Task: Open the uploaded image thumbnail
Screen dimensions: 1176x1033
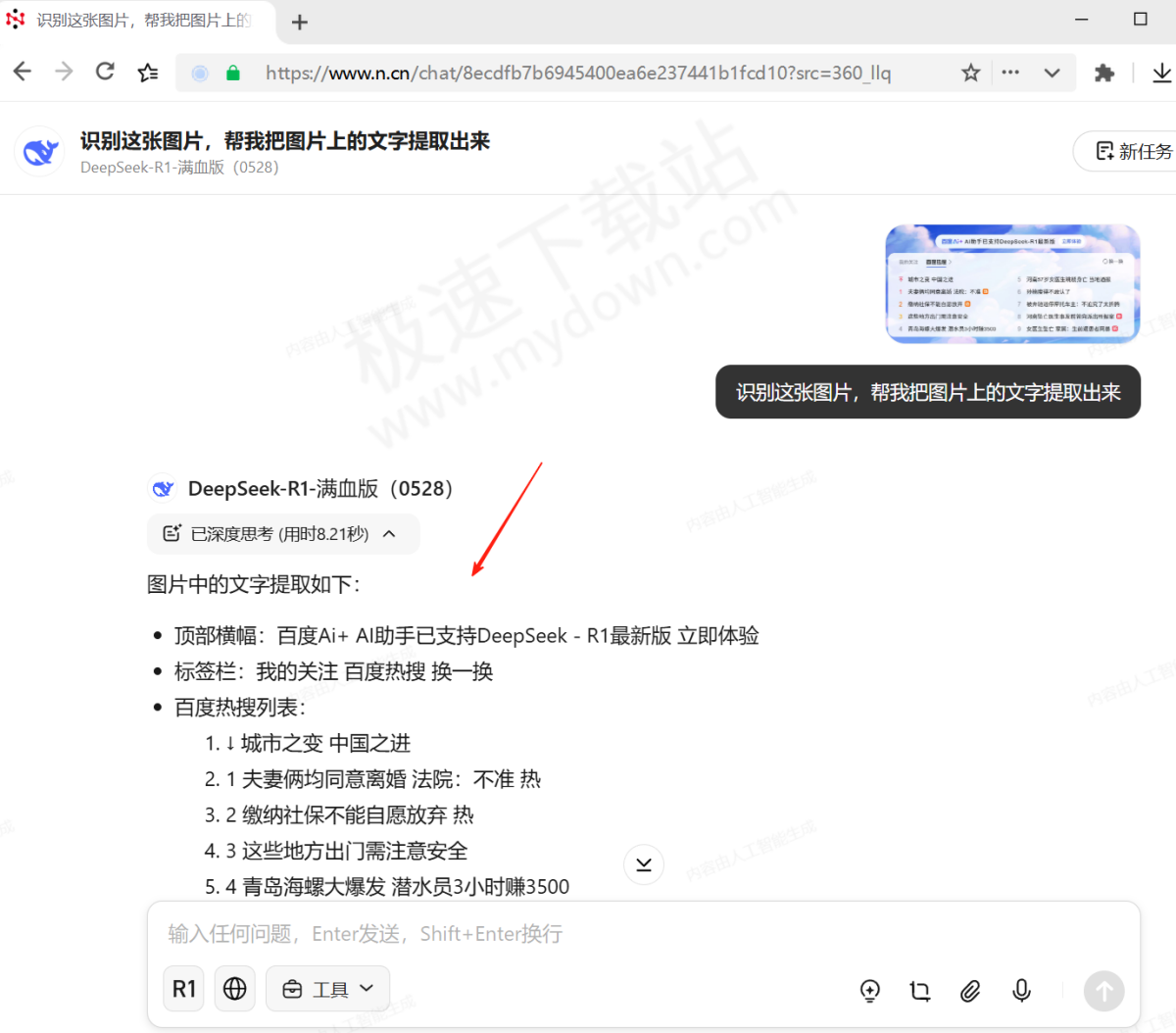Action: [1012, 282]
